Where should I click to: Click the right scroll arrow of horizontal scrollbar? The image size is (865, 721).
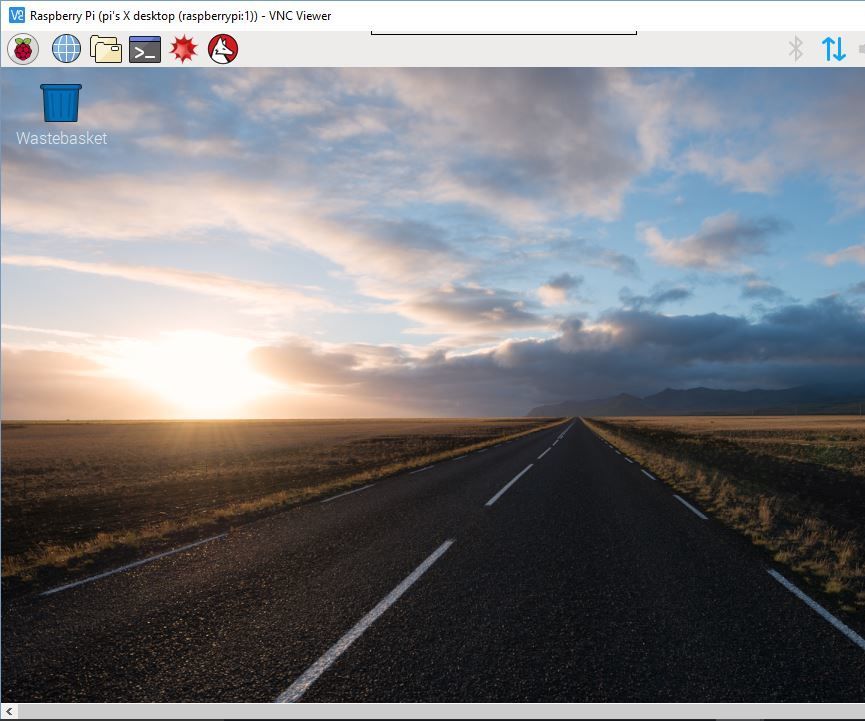click(x=857, y=710)
